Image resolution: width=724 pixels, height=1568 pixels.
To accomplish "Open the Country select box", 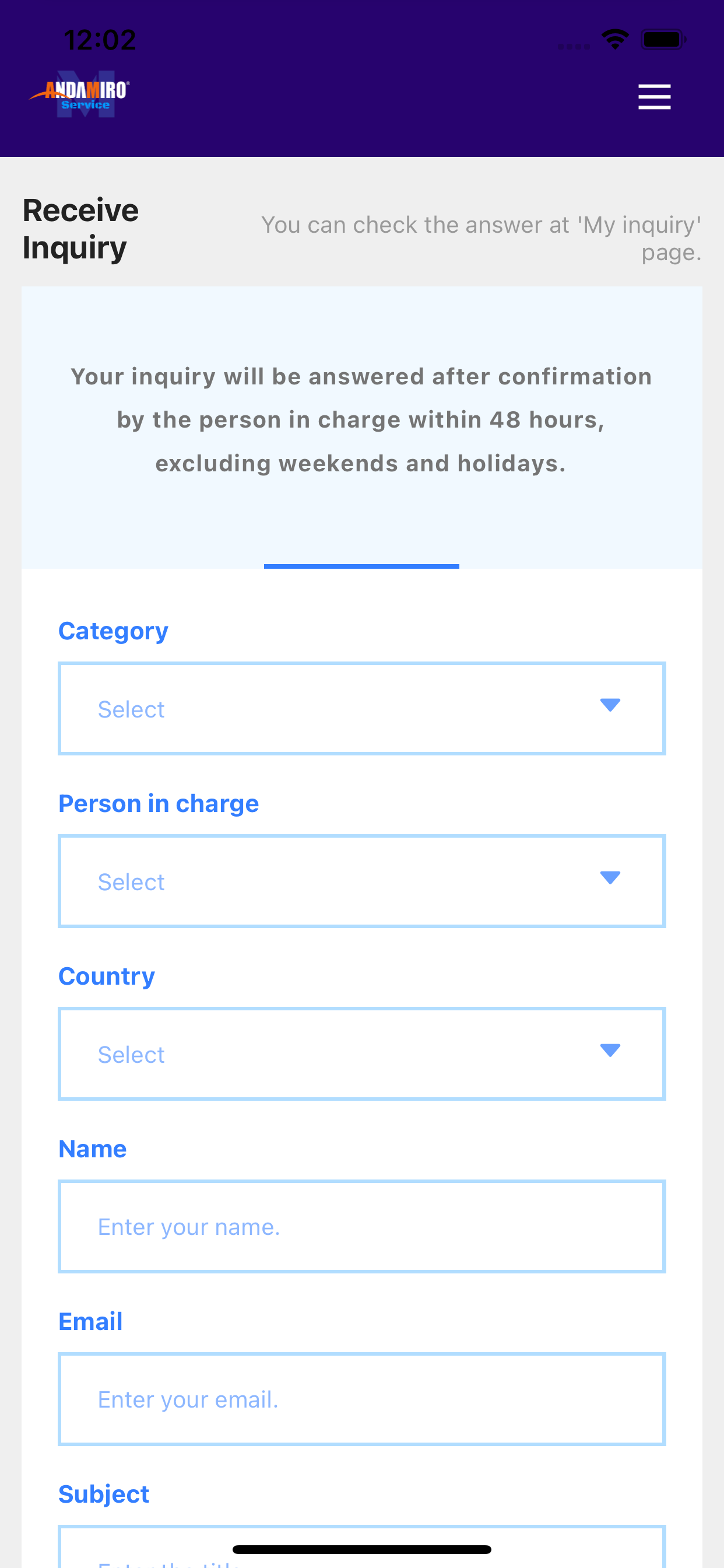I will click(x=362, y=1053).
